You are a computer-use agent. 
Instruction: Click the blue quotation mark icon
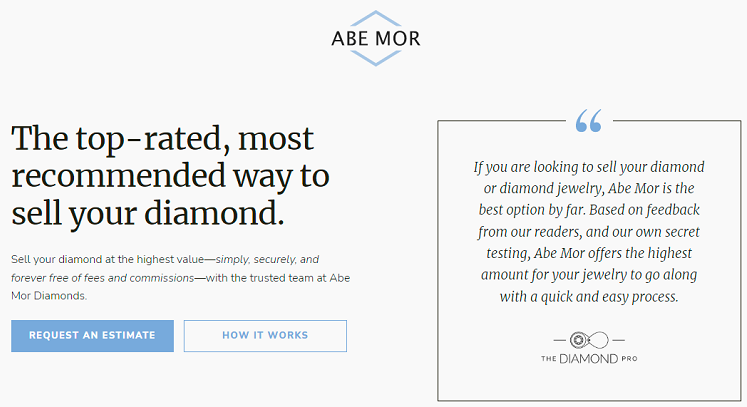[x=588, y=121]
